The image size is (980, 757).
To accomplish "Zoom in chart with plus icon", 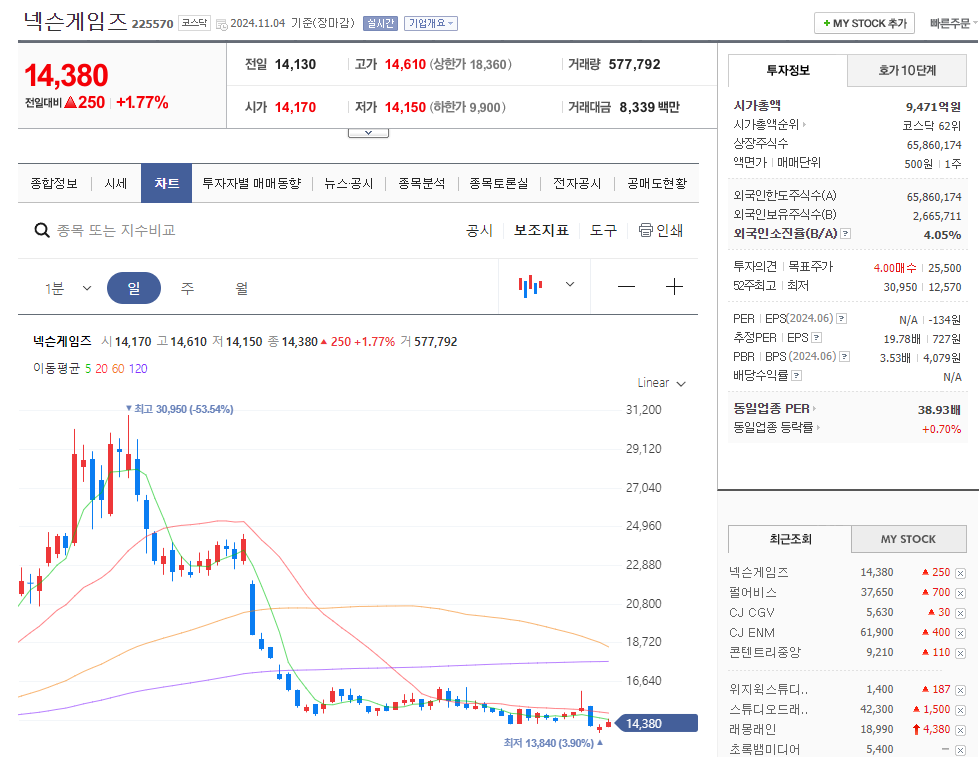I will [674, 287].
